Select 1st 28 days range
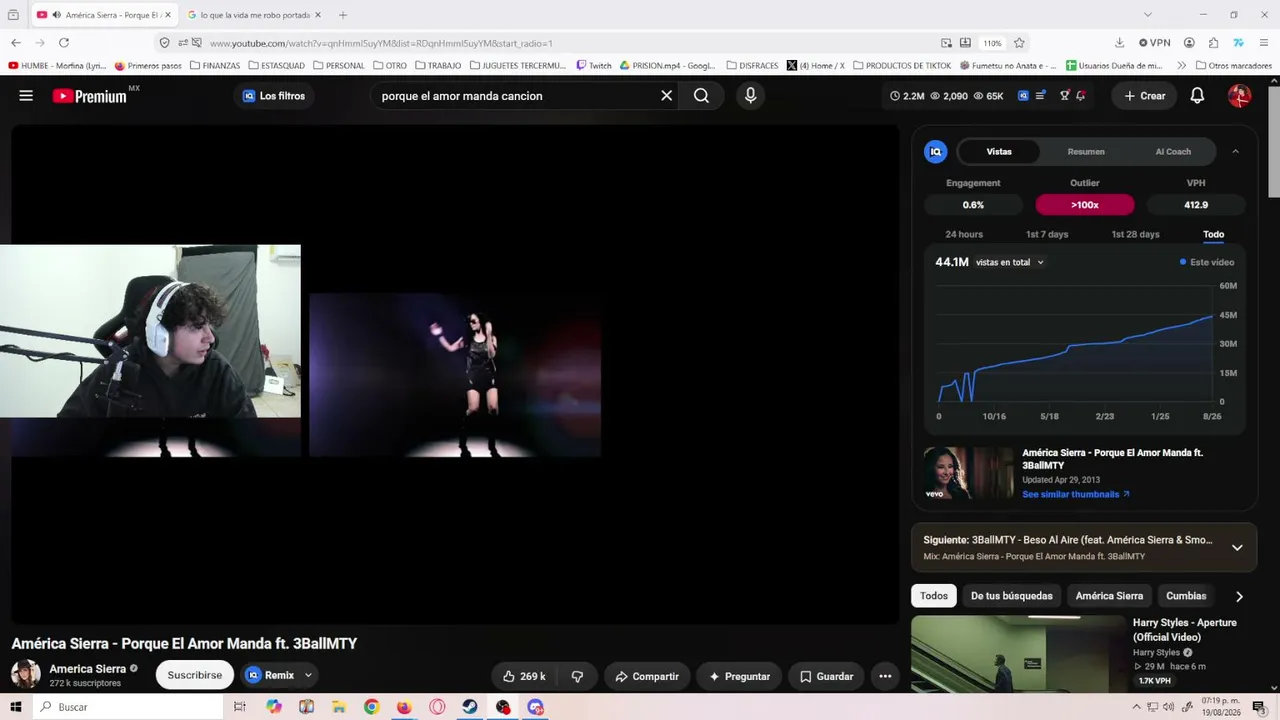 click(x=1136, y=234)
